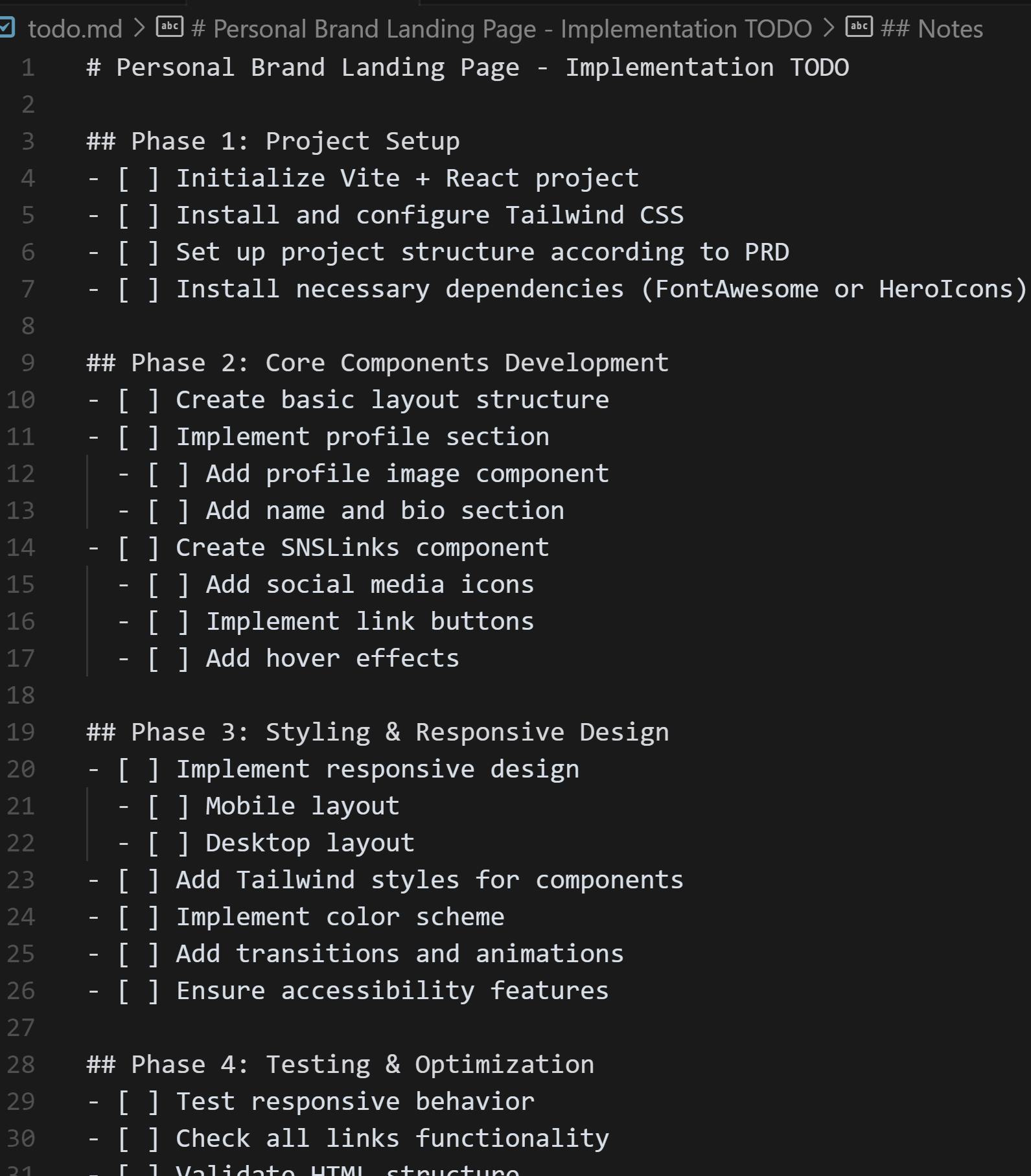Click the symbol icon before Personal Brand breadcrumb
The height and width of the screenshot is (1176, 1031).
[x=170, y=27]
